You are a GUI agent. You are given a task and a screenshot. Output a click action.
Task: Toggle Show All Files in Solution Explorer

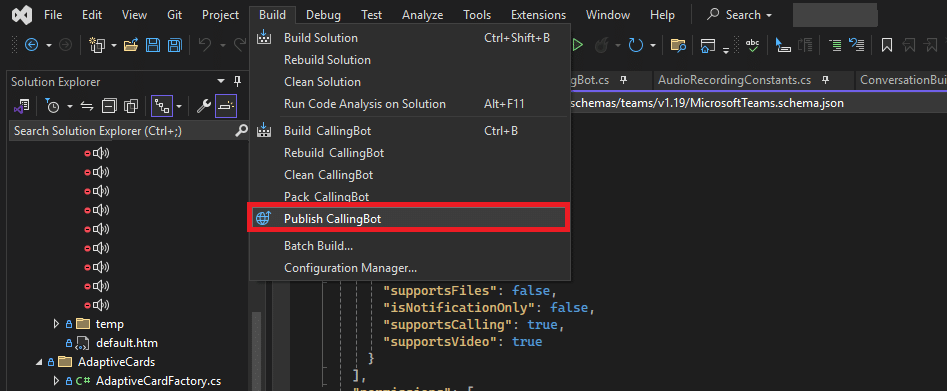pos(131,107)
